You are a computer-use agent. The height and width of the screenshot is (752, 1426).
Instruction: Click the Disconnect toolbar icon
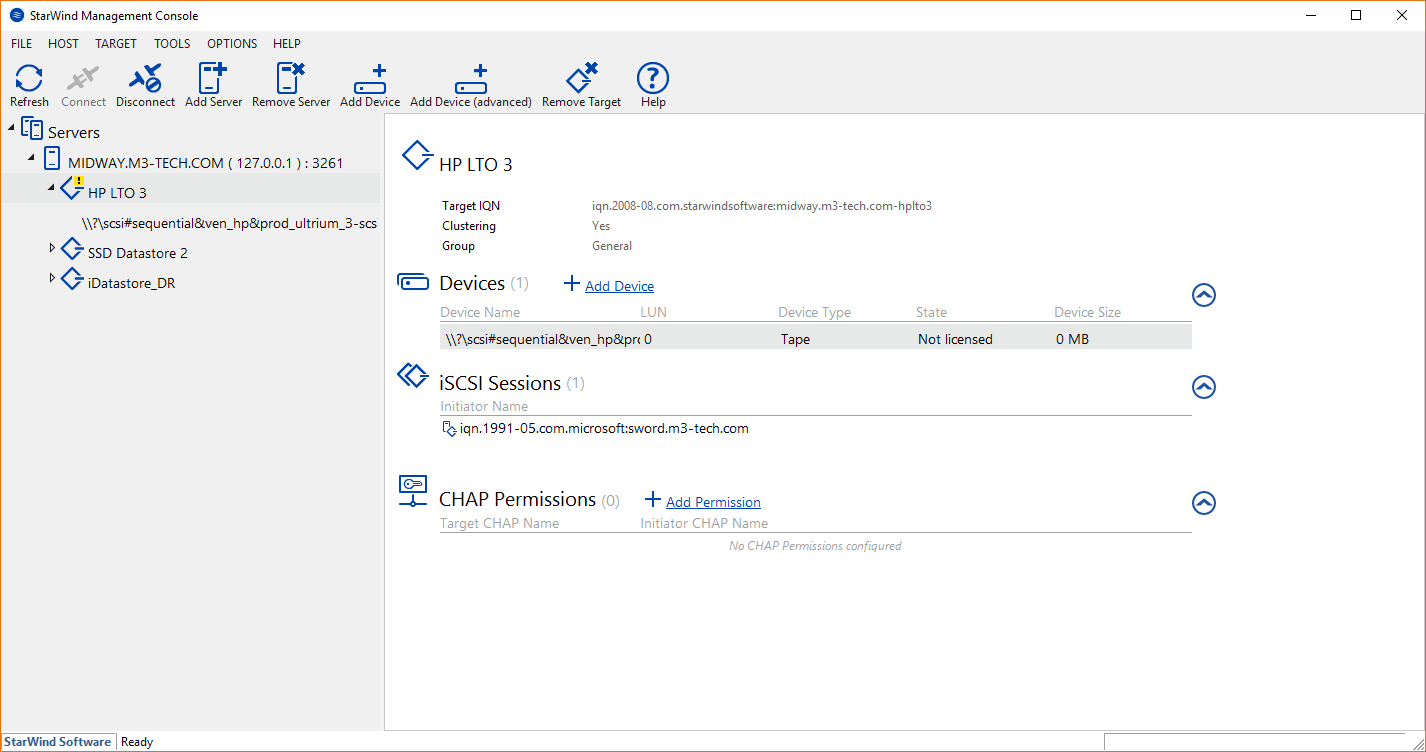[x=145, y=78]
